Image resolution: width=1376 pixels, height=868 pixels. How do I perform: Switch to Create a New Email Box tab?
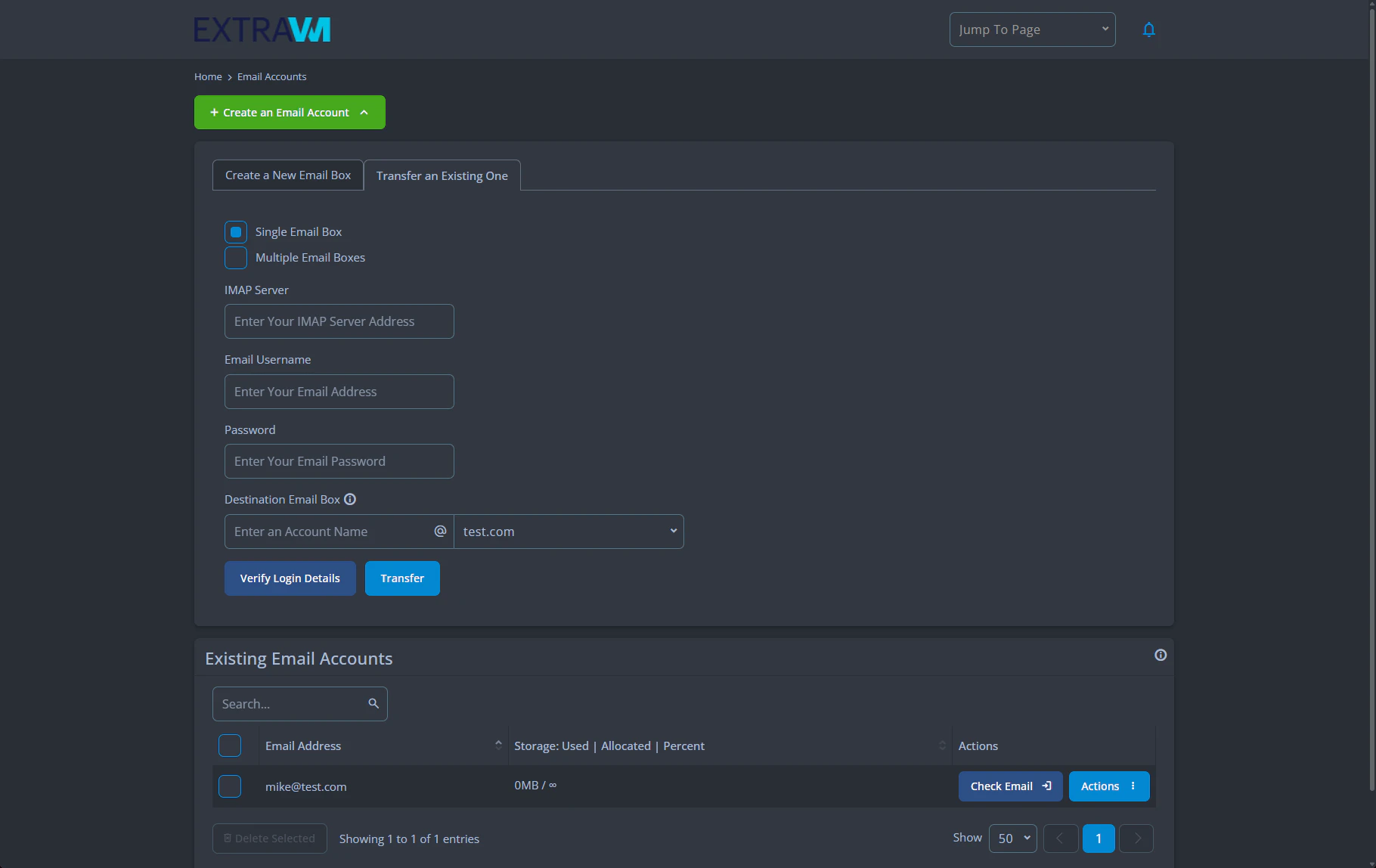(x=288, y=175)
